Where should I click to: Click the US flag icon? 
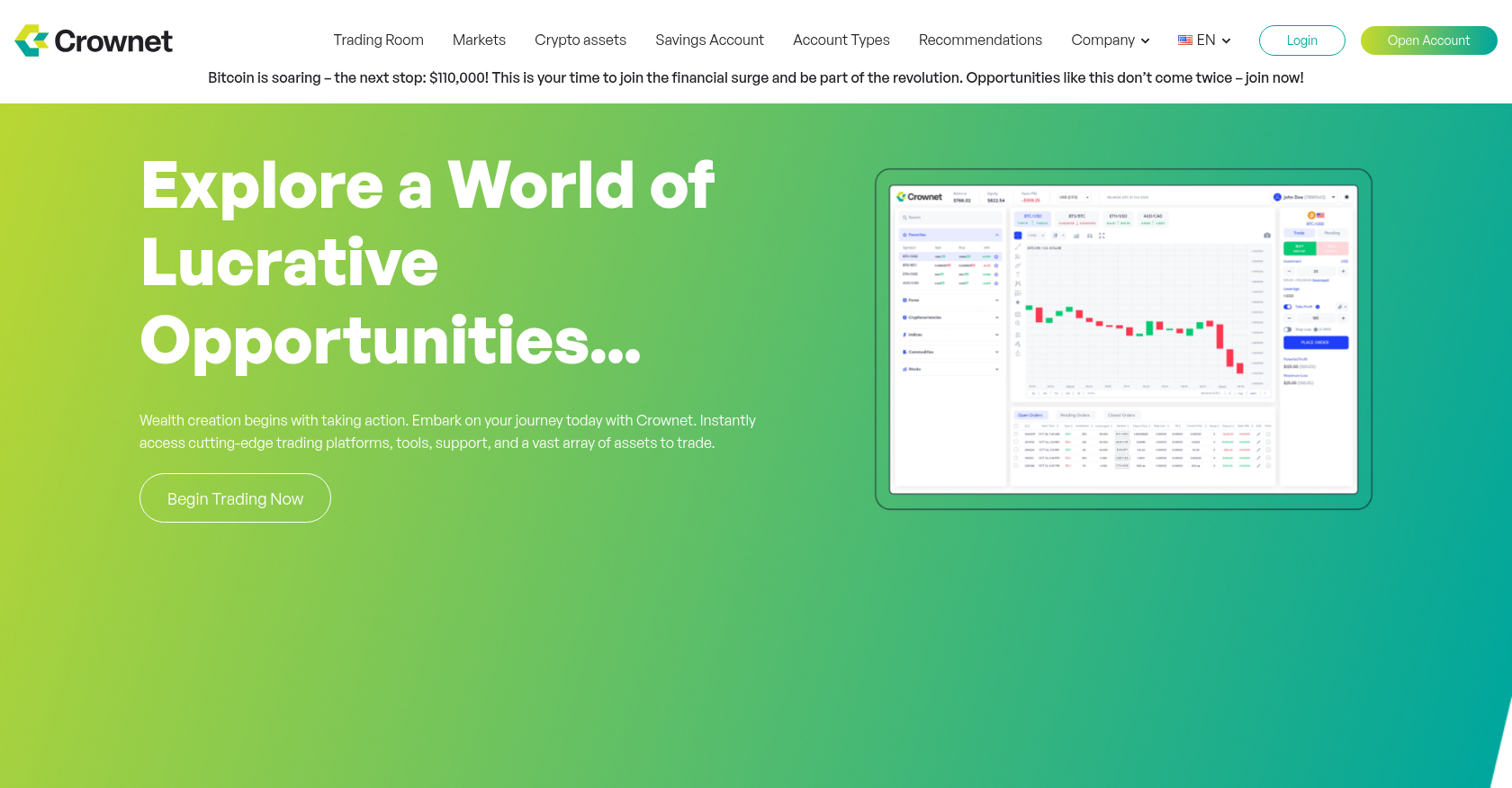click(x=1185, y=40)
